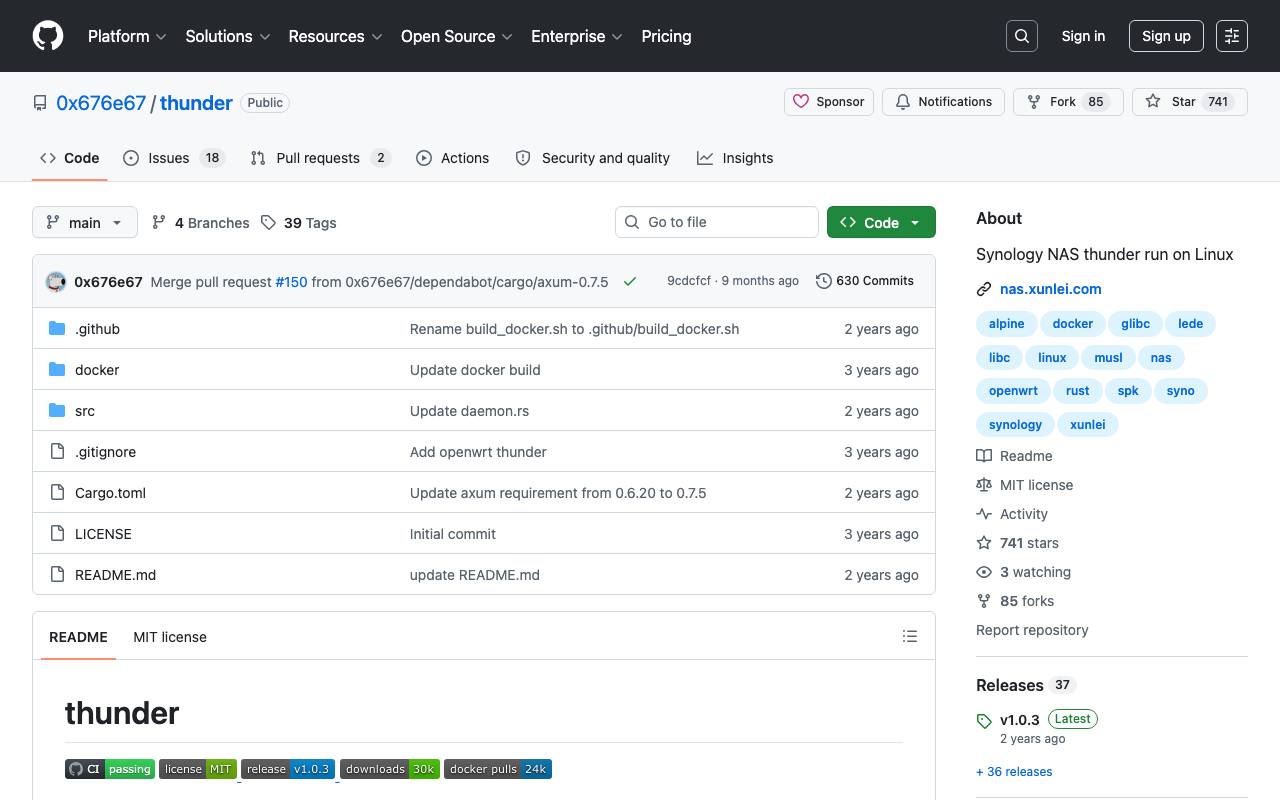Click the downloads 30k badge
This screenshot has width=1280, height=800.
[x=390, y=769]
